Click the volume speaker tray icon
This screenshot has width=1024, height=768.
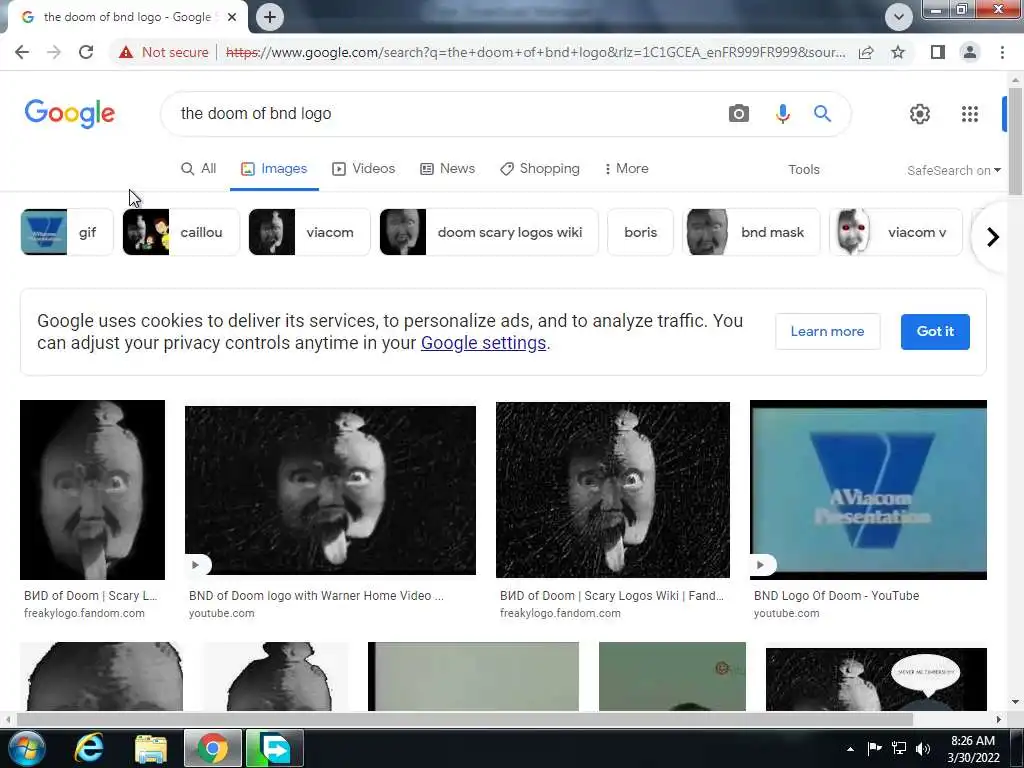click(x=923, y=748)
